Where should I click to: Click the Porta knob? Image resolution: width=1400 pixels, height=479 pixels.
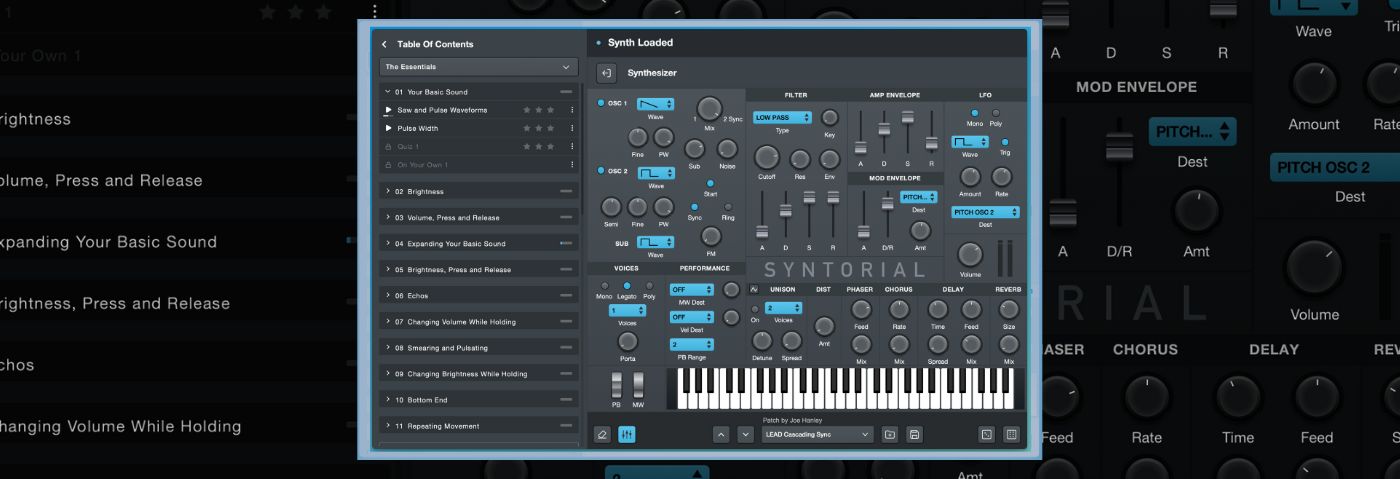click(x=628, y=341)
